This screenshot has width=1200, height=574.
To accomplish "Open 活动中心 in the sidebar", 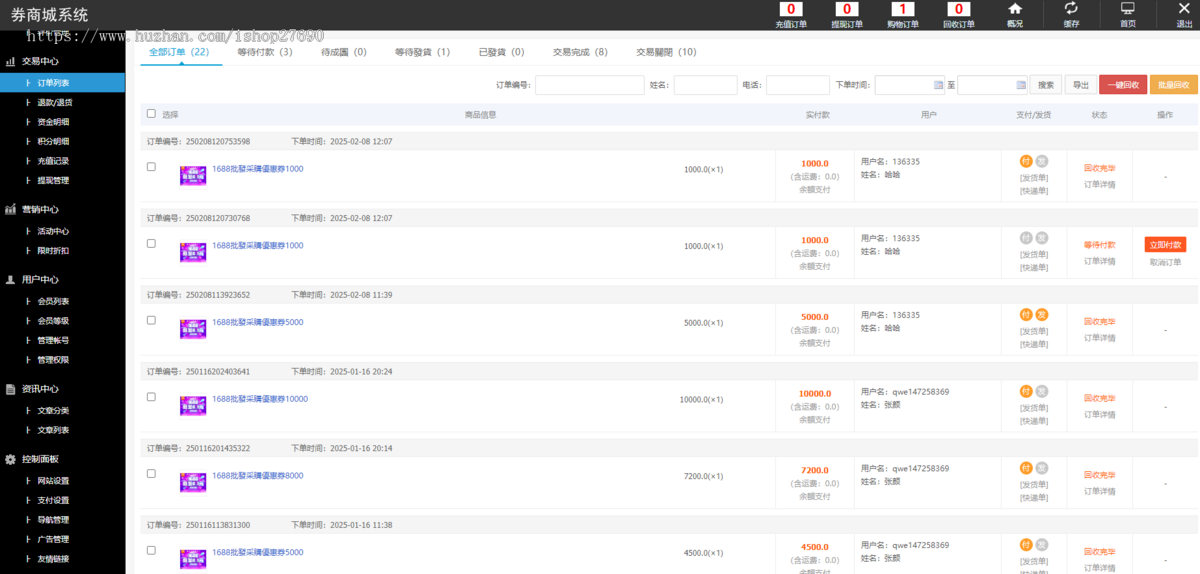I will coord(54,231).
